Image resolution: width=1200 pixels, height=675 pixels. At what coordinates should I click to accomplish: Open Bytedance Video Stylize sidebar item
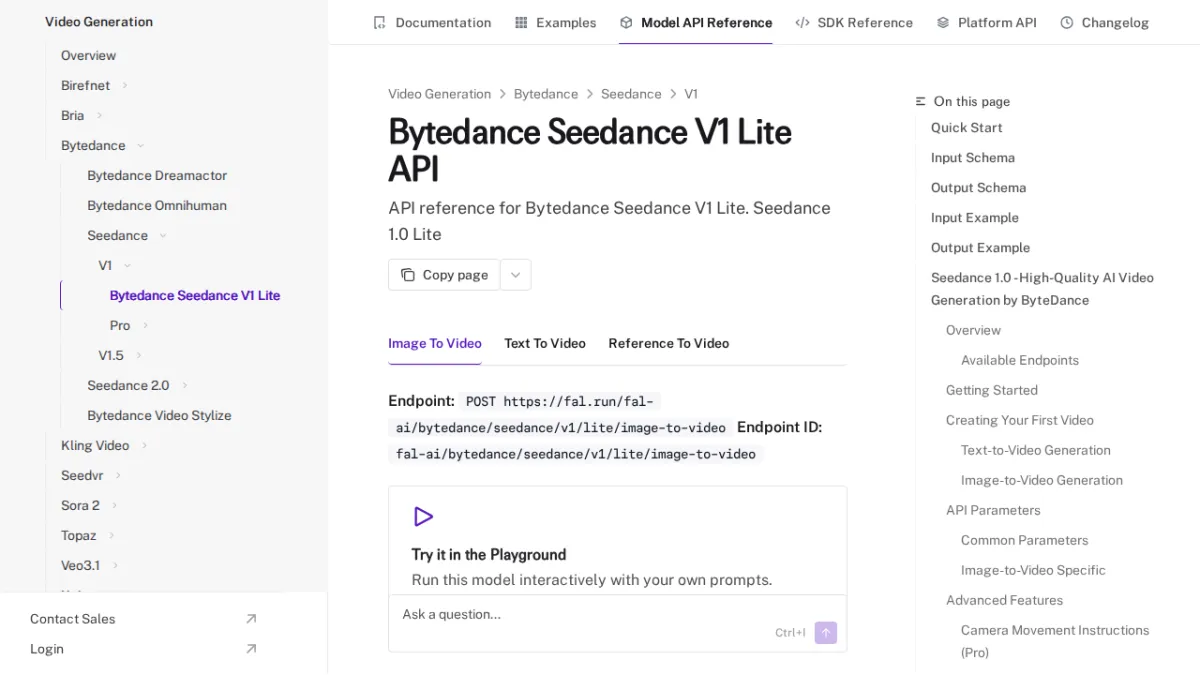pyautogui.click(x=159, y=415)
